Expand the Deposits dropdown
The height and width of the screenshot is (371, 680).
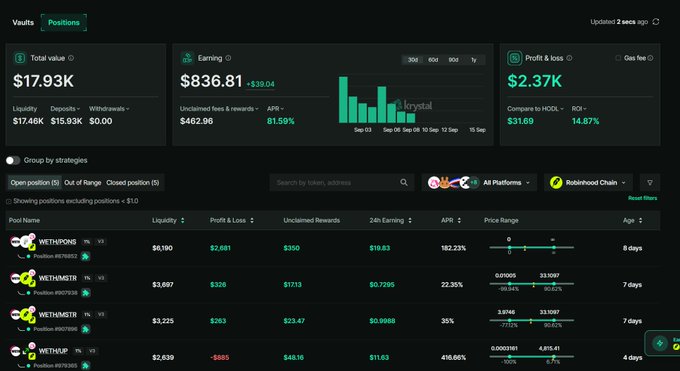pos(65,108)
